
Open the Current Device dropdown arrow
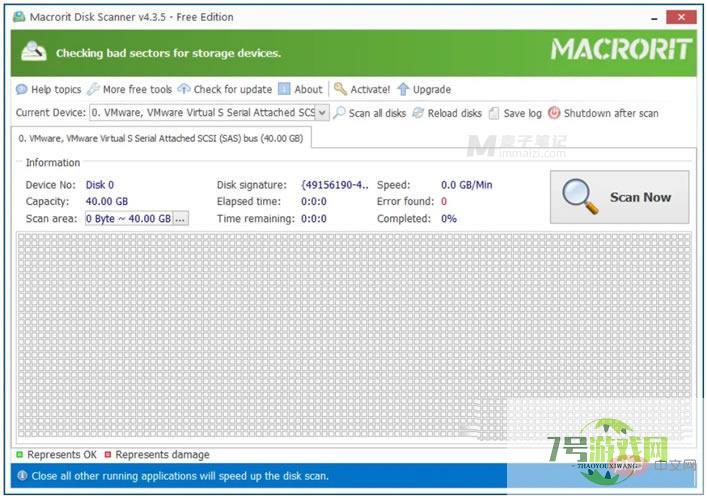click(x=322, y=113)
